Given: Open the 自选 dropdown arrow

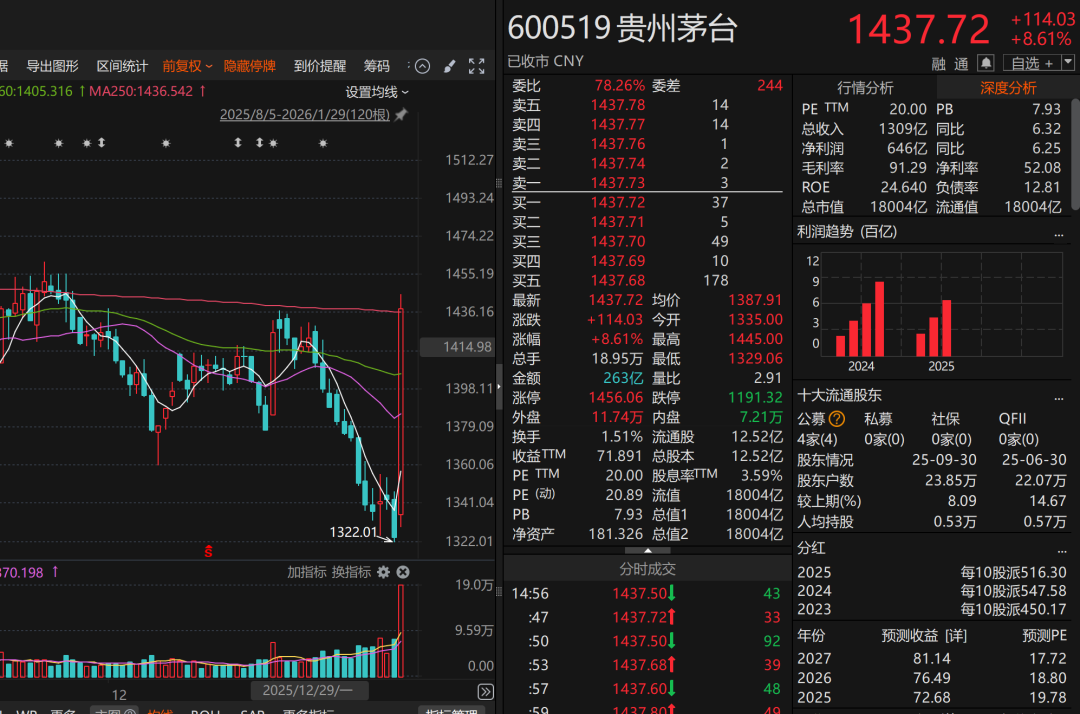Looking at the screenshot, I should click(1068, 63).
